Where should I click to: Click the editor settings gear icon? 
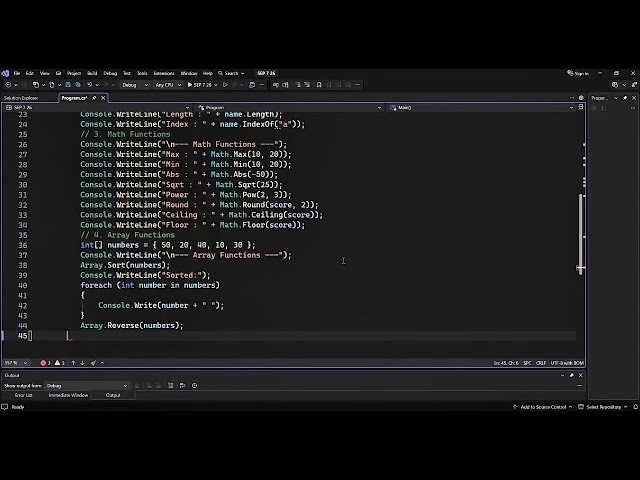tap(581, 98)
